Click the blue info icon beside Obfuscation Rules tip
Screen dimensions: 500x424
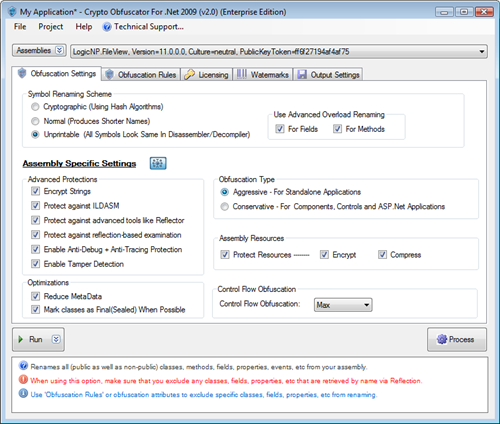(x=23, y=394)
